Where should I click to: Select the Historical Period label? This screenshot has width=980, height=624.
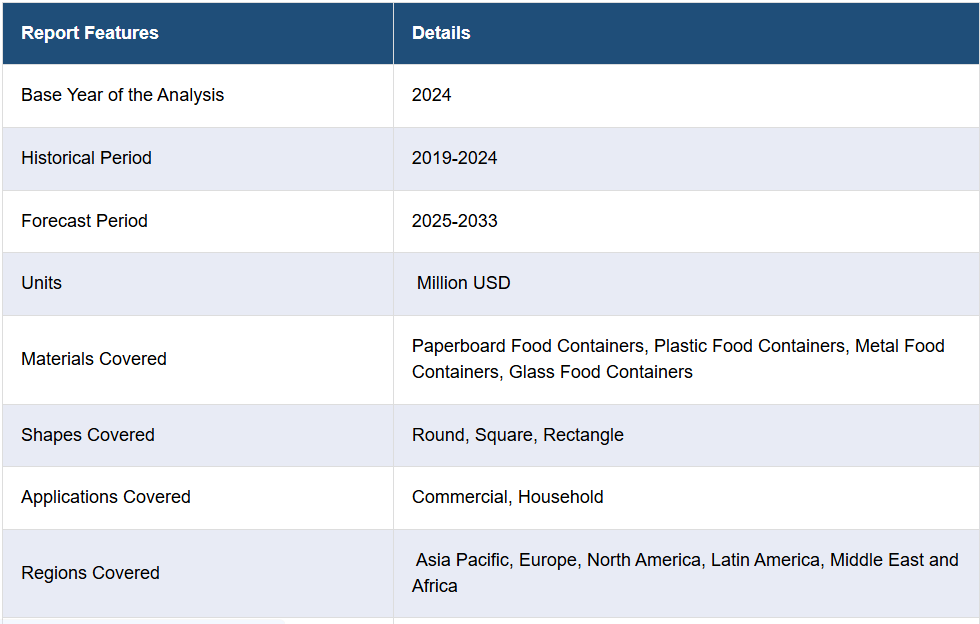(x=86, y=158)
